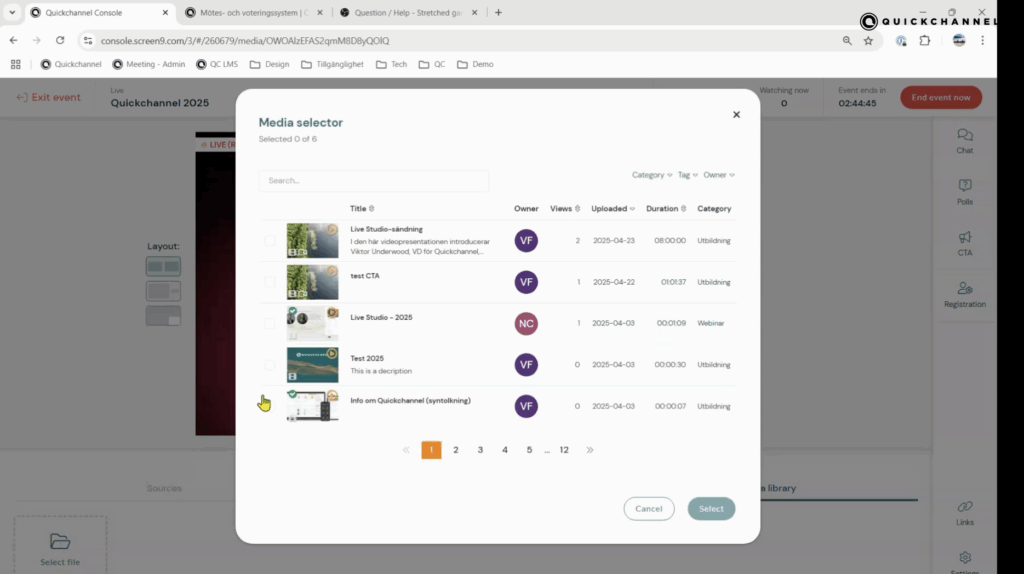Sort list by Title column
The image size is (1024, 574).
[362, 209]
